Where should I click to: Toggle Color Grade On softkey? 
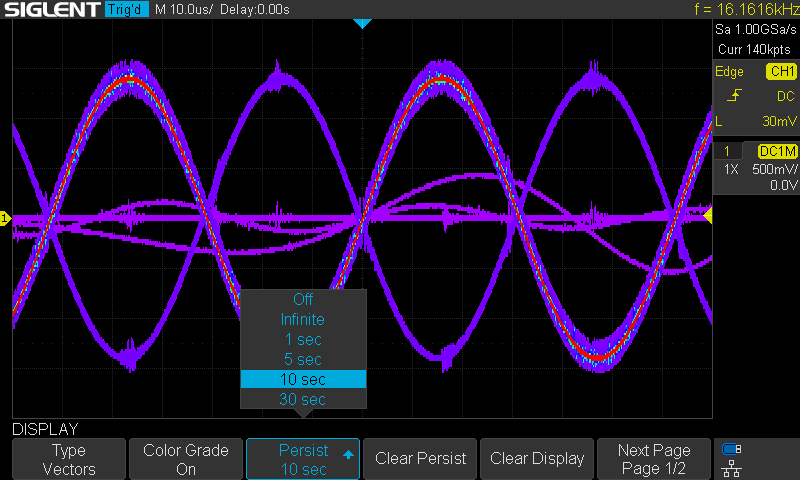pyautogui.click(x=186, y=459)
